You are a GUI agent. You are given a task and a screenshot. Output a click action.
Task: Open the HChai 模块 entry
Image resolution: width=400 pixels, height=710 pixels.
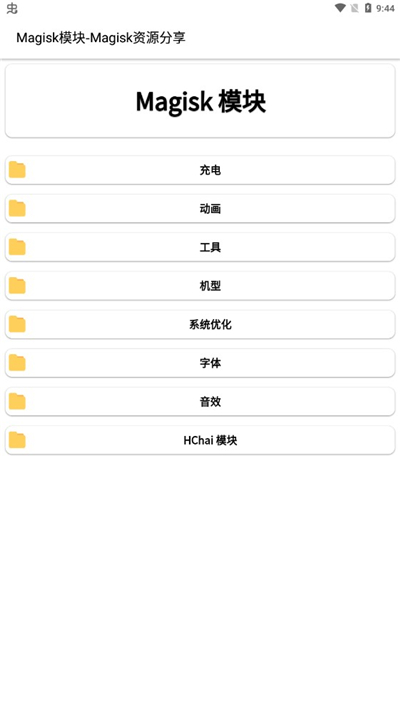pos(200,440)
